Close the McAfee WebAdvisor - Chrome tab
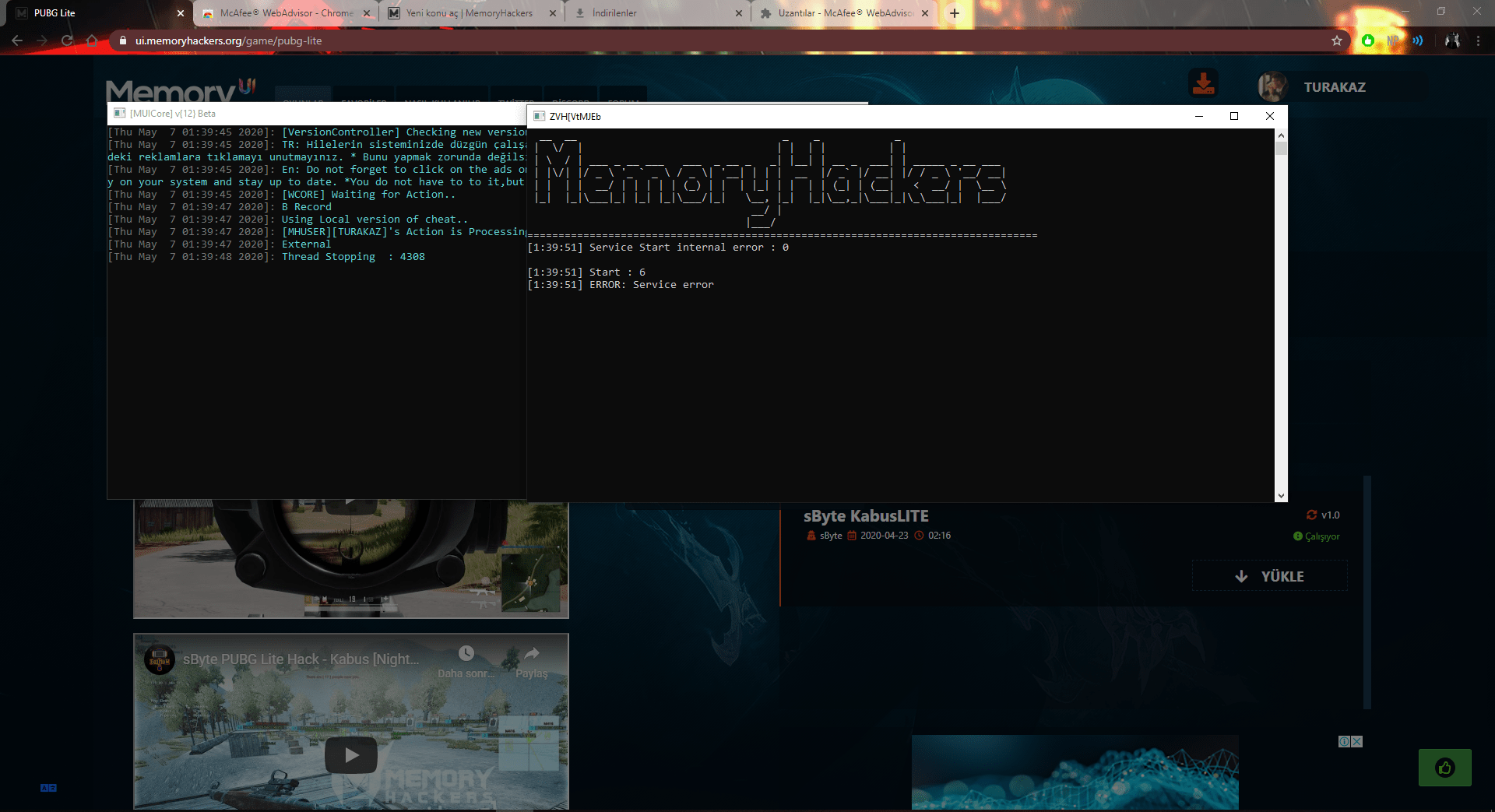 click(x=367, y=13)
